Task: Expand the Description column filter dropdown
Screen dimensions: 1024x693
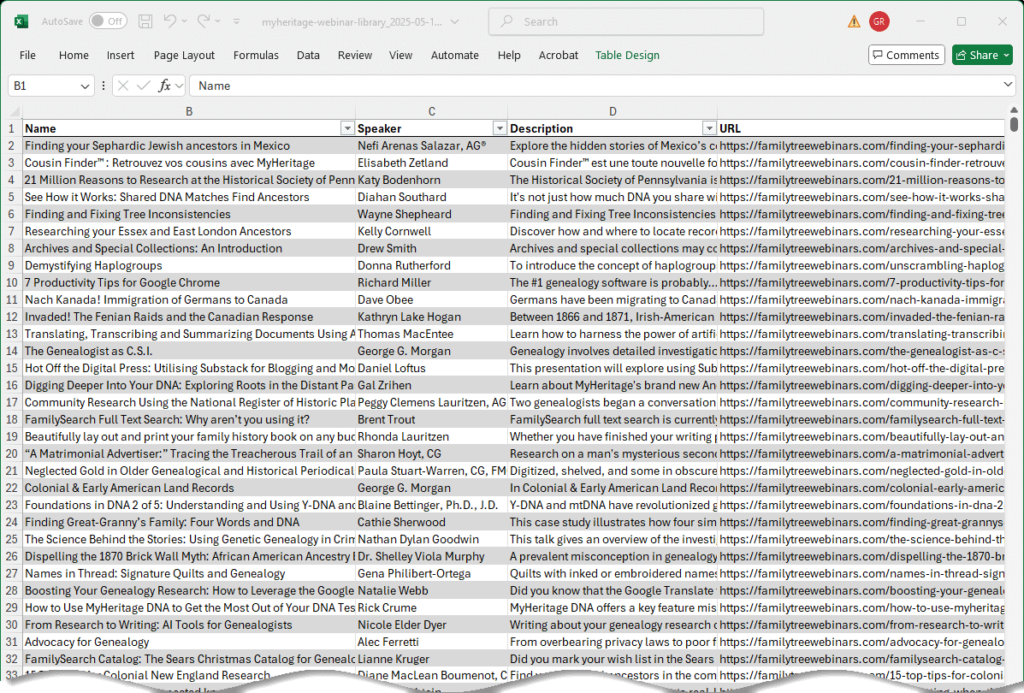Action: click(x=709, y=129)
